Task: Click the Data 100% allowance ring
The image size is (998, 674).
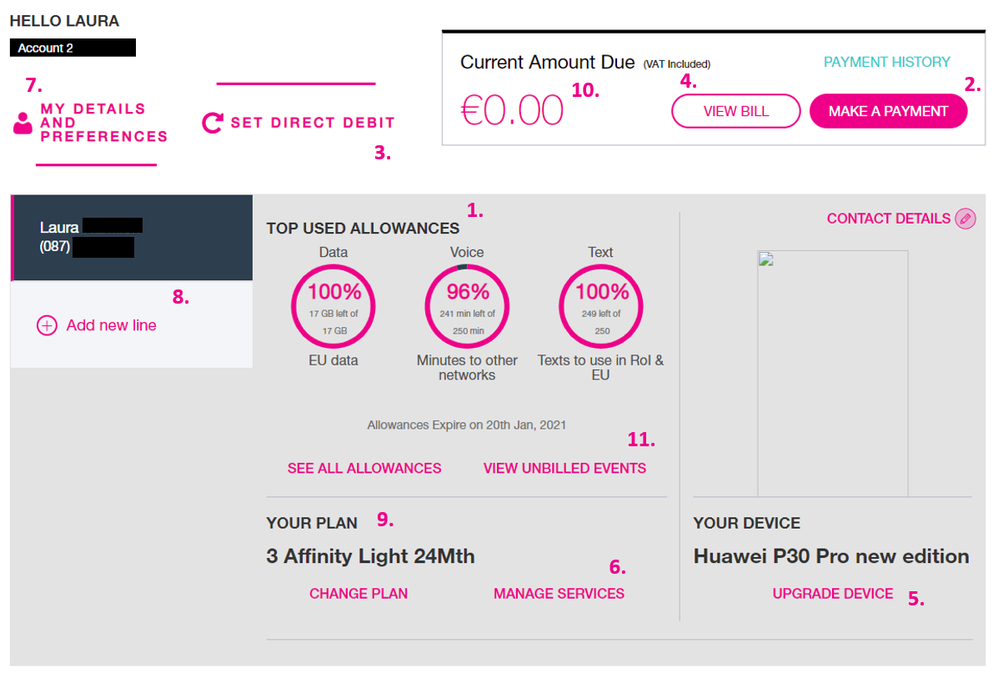Action: pos(334,307)
